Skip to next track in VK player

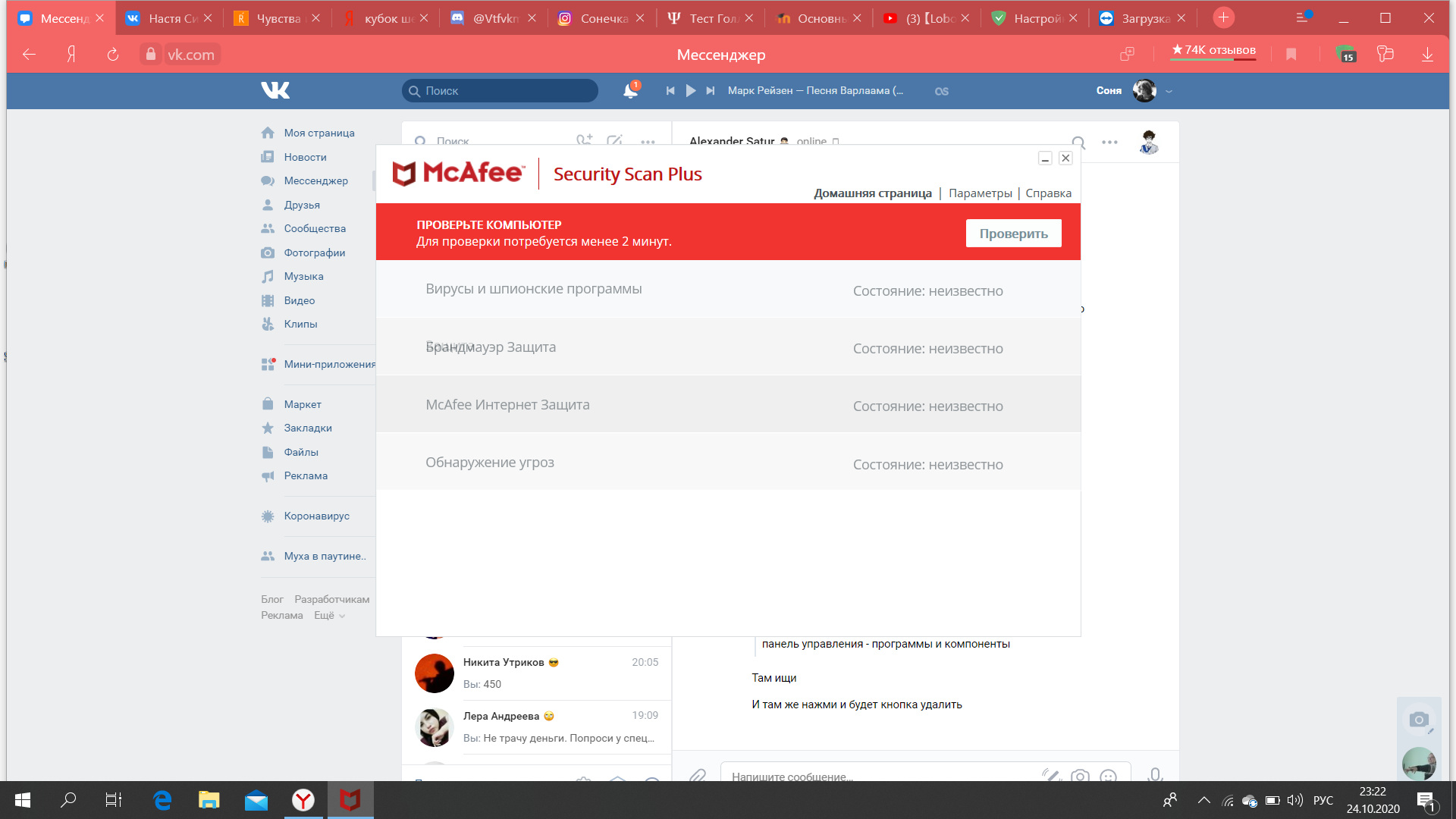click(x=711, y=90)
